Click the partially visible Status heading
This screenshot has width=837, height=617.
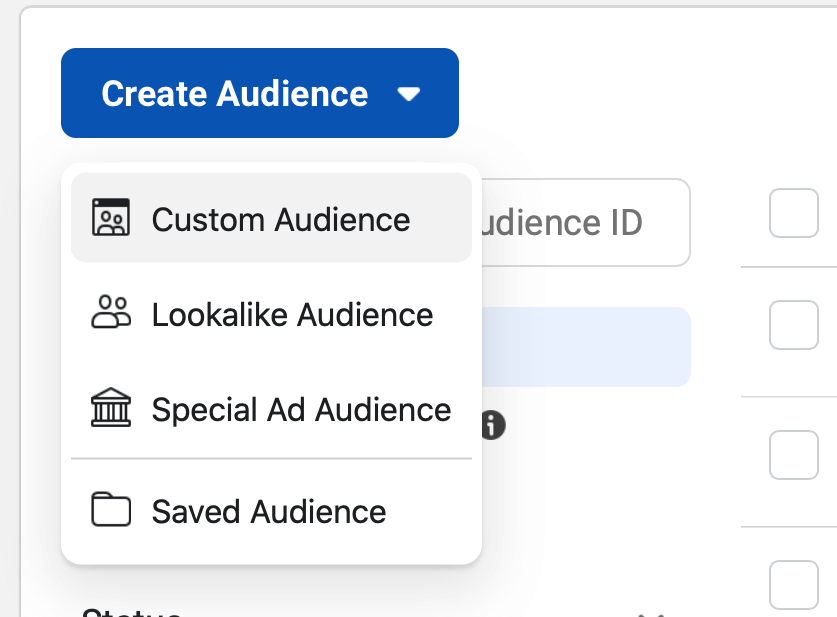[x=132, y=612]
